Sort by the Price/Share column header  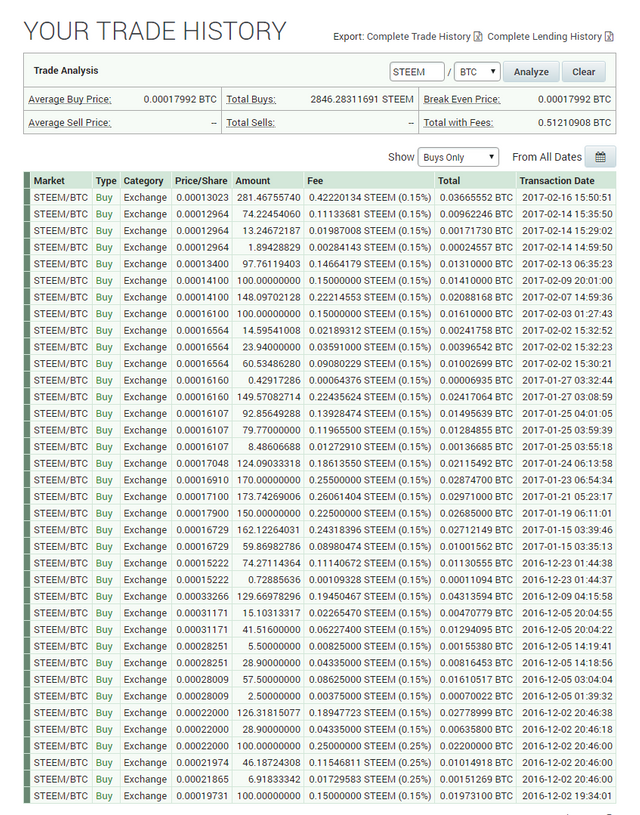point(201,181)
